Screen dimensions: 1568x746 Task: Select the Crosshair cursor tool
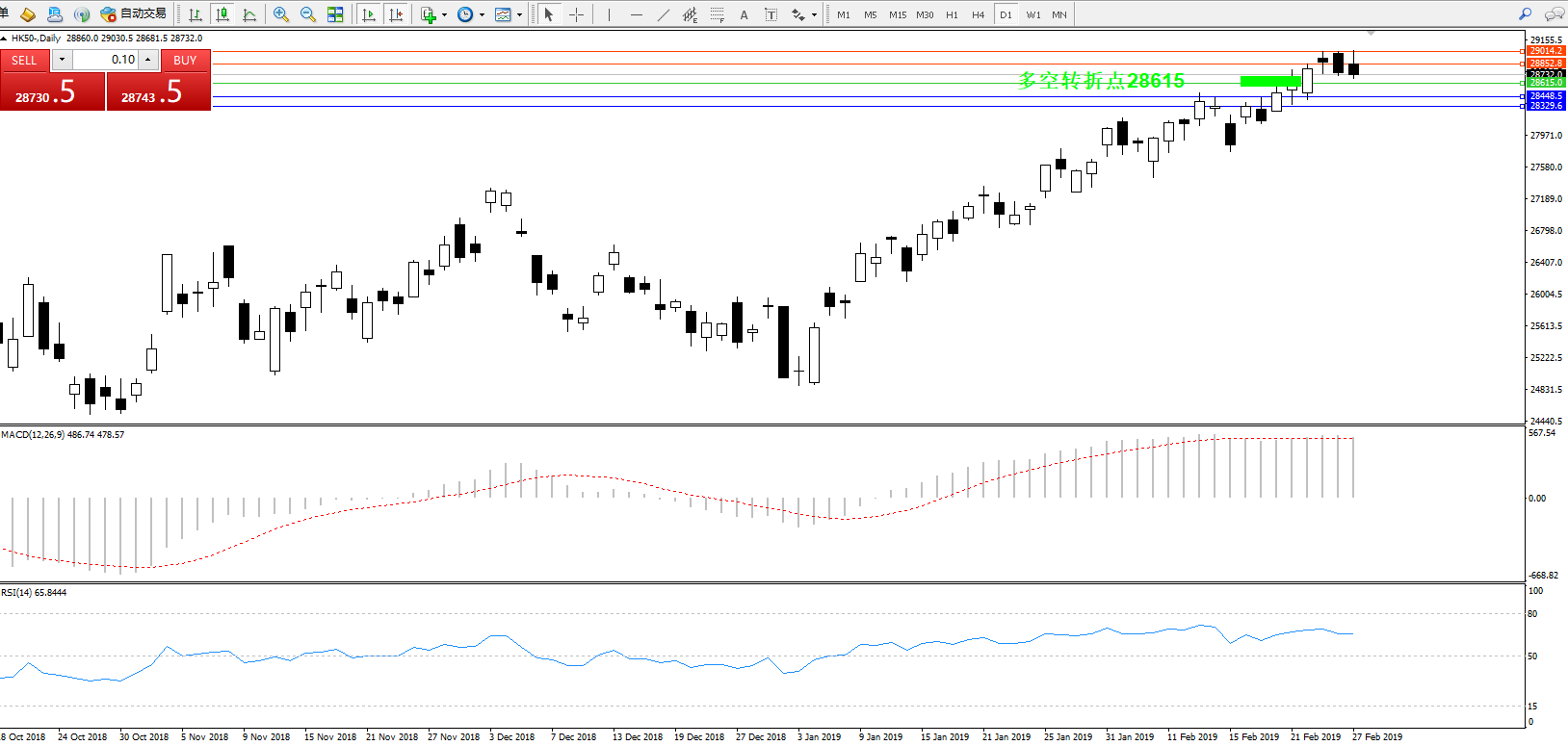[576, 14]
